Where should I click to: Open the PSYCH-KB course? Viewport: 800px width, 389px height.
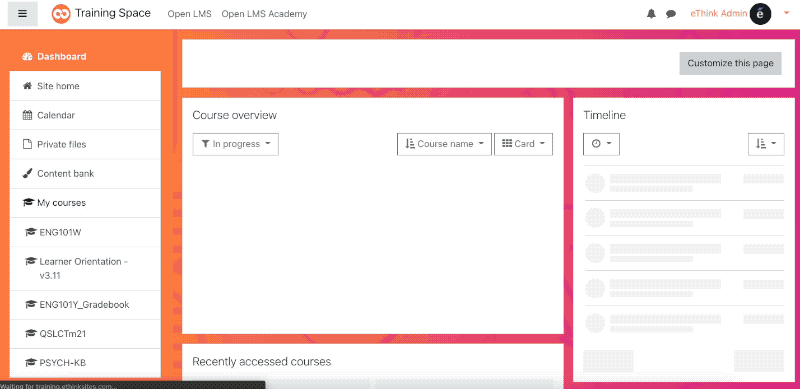pyautogui.click(x=85, y=363)
